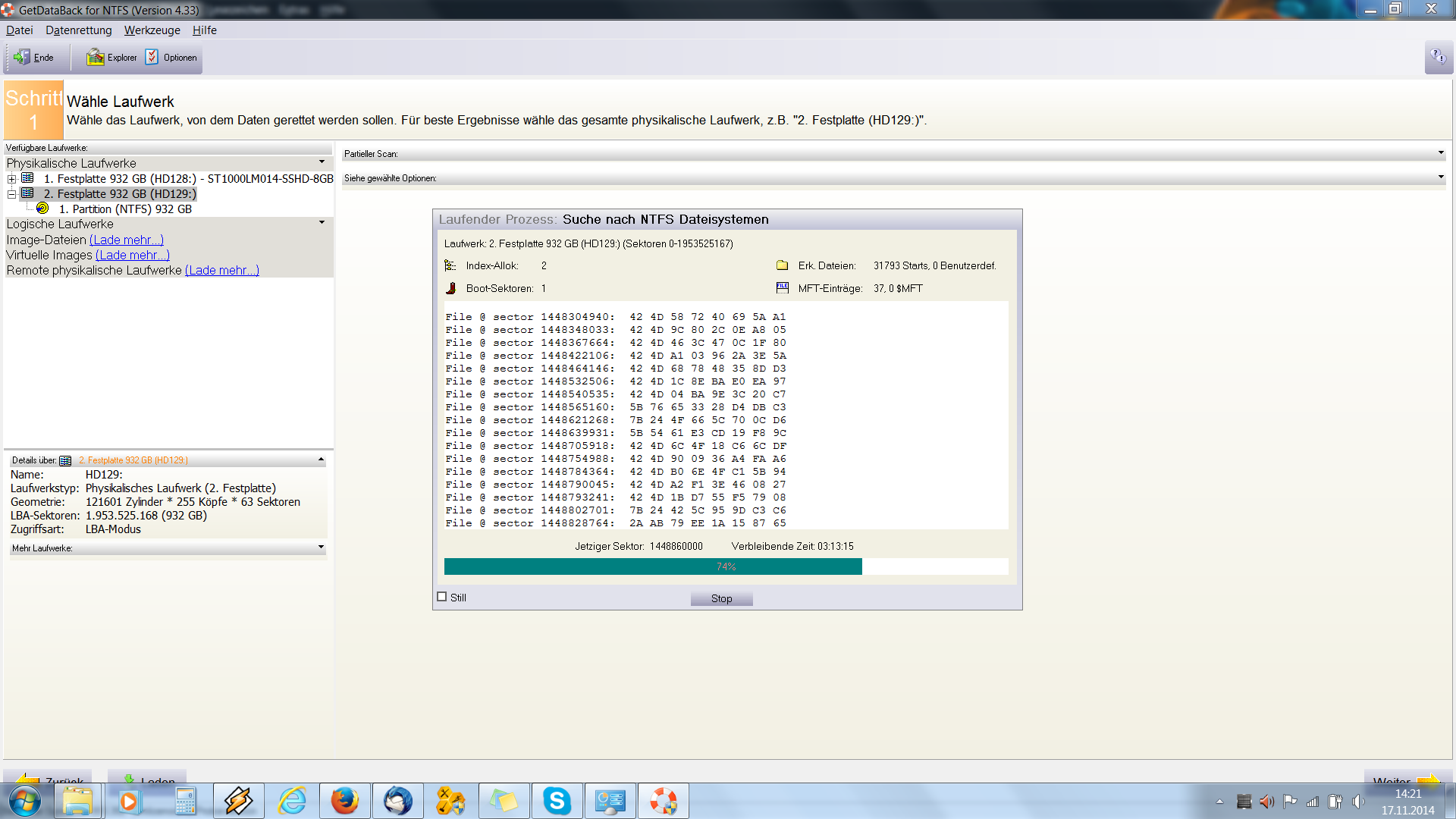The width and height of the screenshot is (1456, 819).
Task: Click the Ende exit toolbar icon
Action: pyautogui.click(x=22, y=58)
